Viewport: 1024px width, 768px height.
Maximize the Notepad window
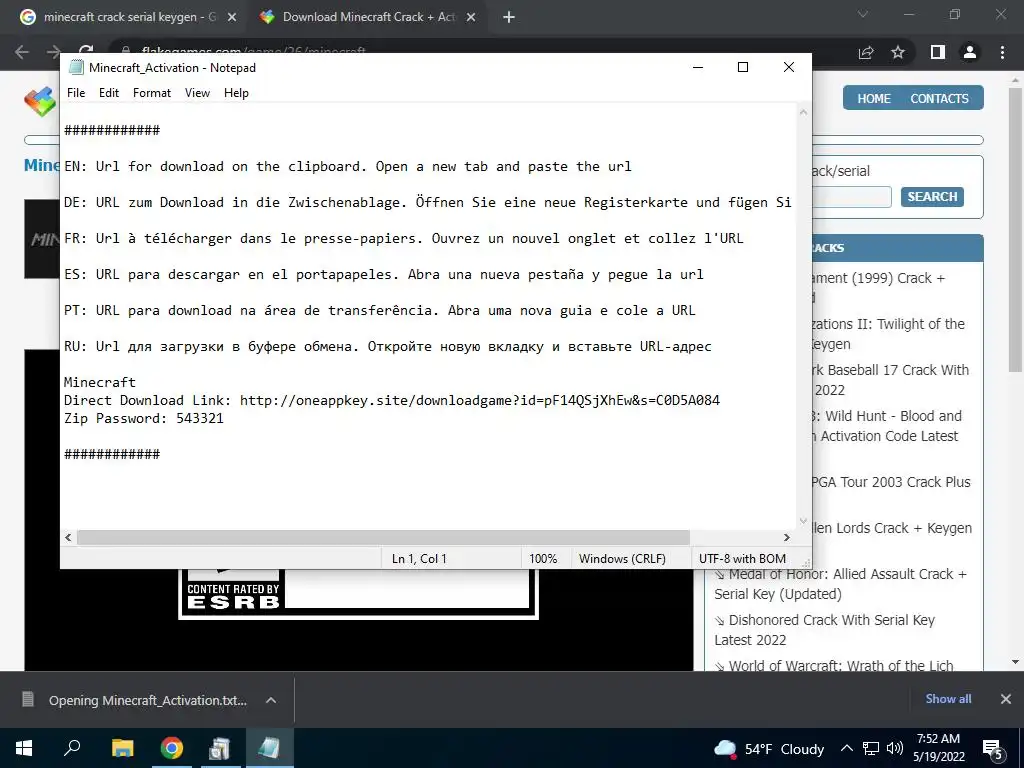coord(743,67)
